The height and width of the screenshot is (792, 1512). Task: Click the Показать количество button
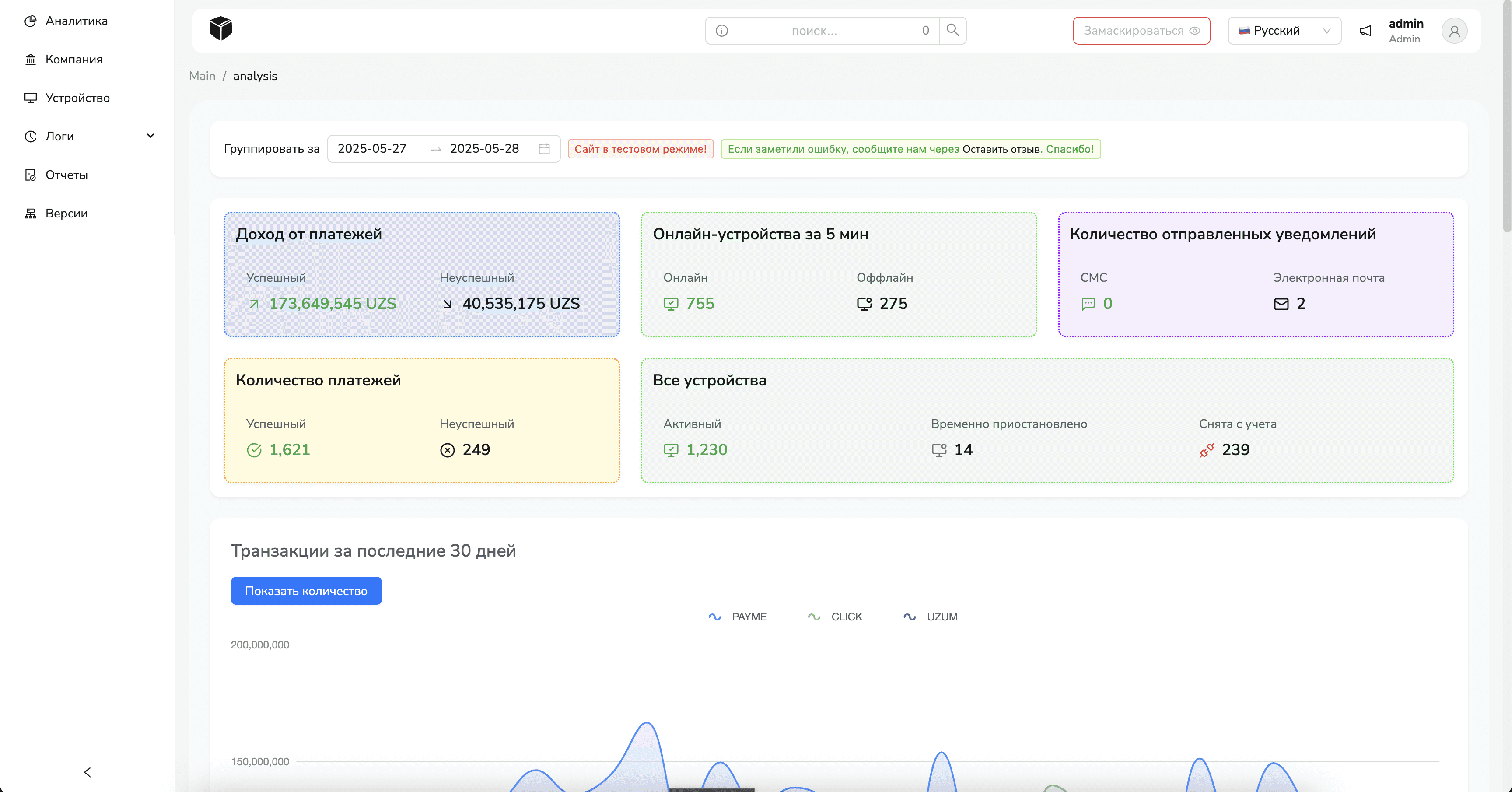(x=306, y=591)
